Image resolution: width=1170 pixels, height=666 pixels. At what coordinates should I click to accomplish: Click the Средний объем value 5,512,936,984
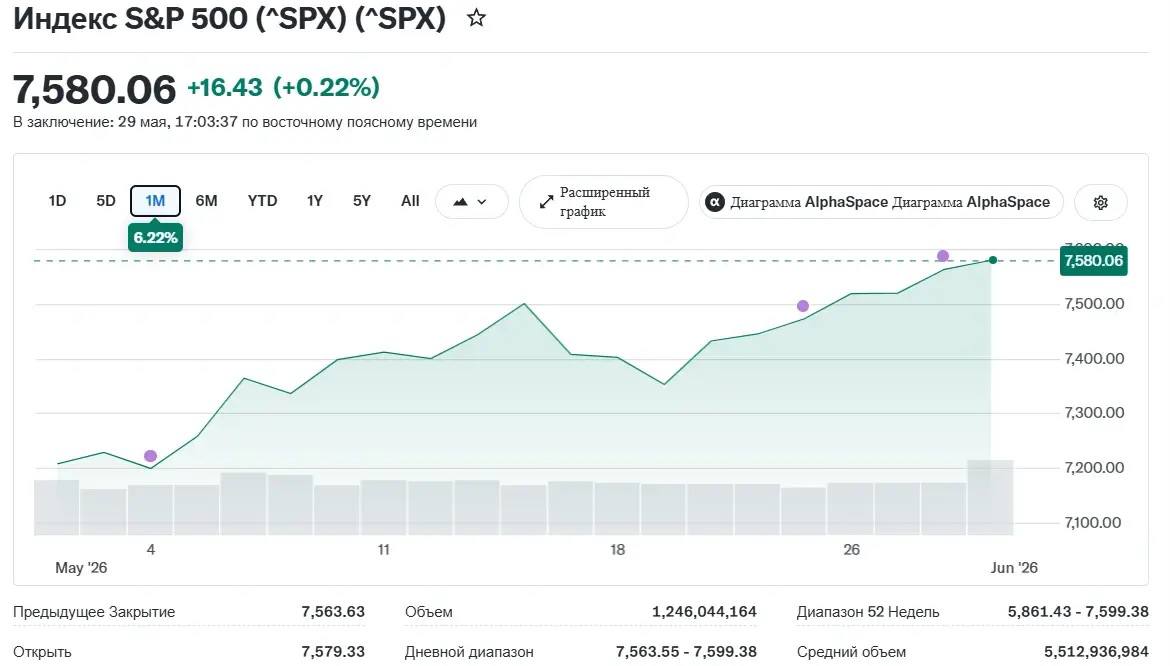[1096, 652]
